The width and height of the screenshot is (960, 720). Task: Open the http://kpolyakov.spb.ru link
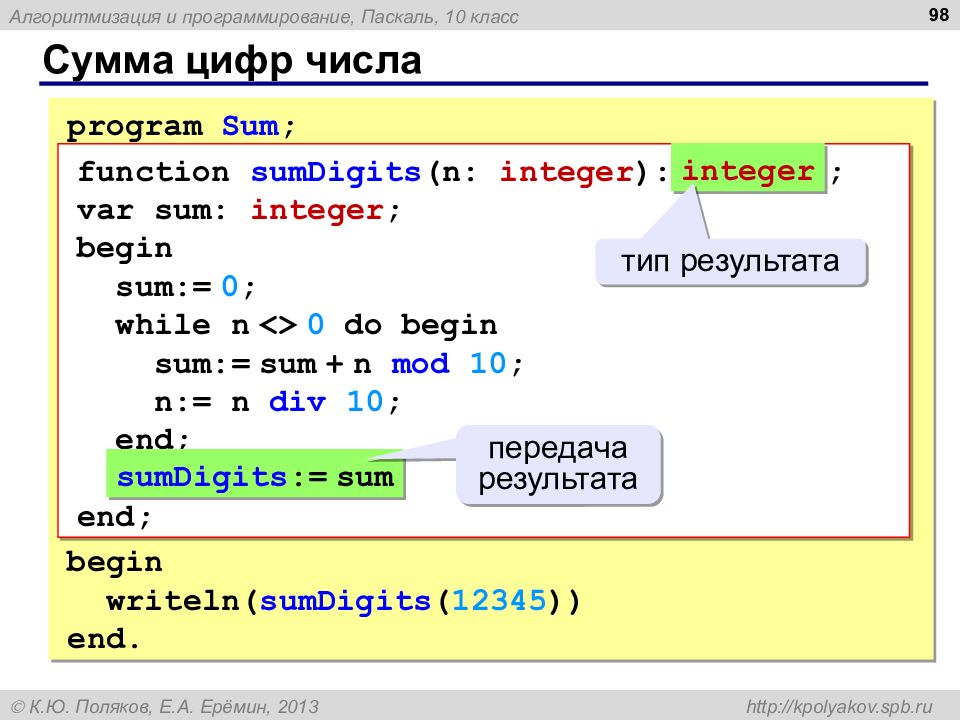pyautogui.click(x=839, y=707)
